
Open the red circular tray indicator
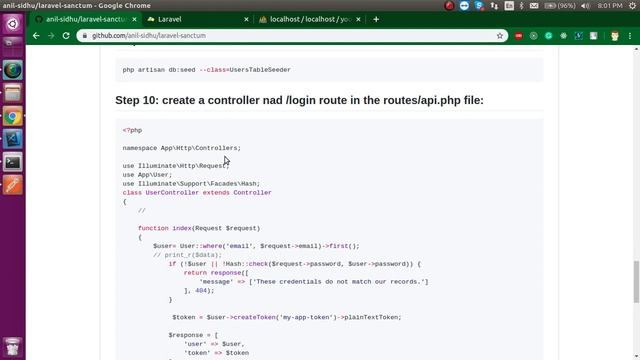(449, 6)
